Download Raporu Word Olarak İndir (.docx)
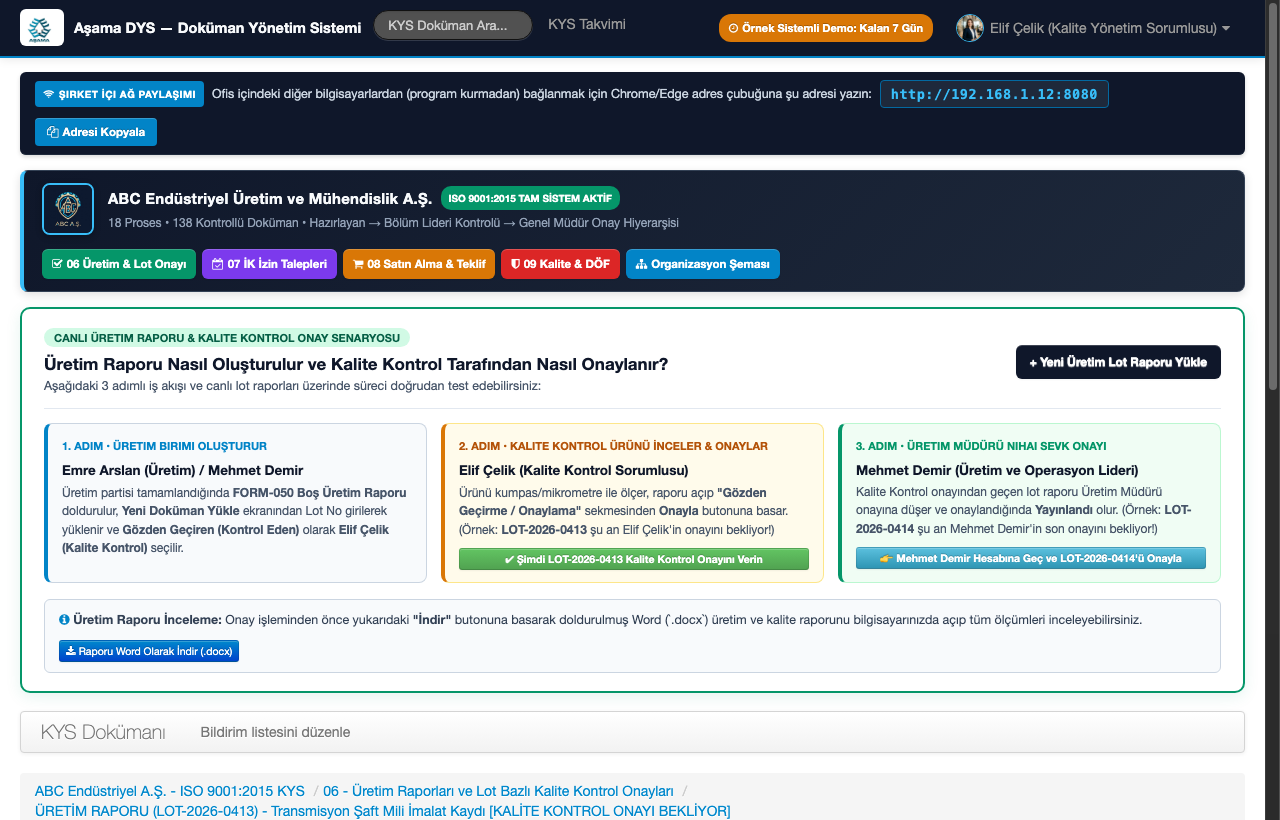Image resolution: width=1280 pixels, height=820 pixels. click(149, 651)
